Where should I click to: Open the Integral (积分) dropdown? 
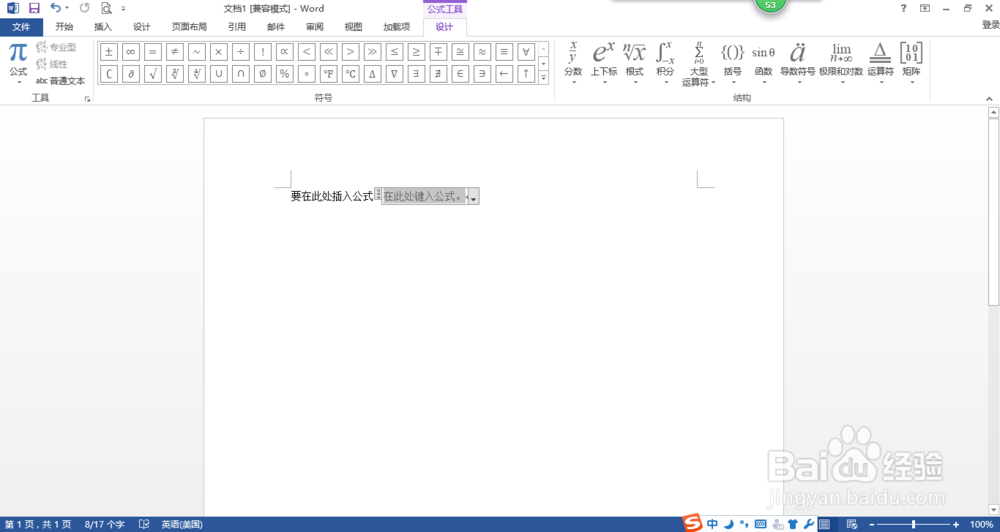tap(665, 63)
